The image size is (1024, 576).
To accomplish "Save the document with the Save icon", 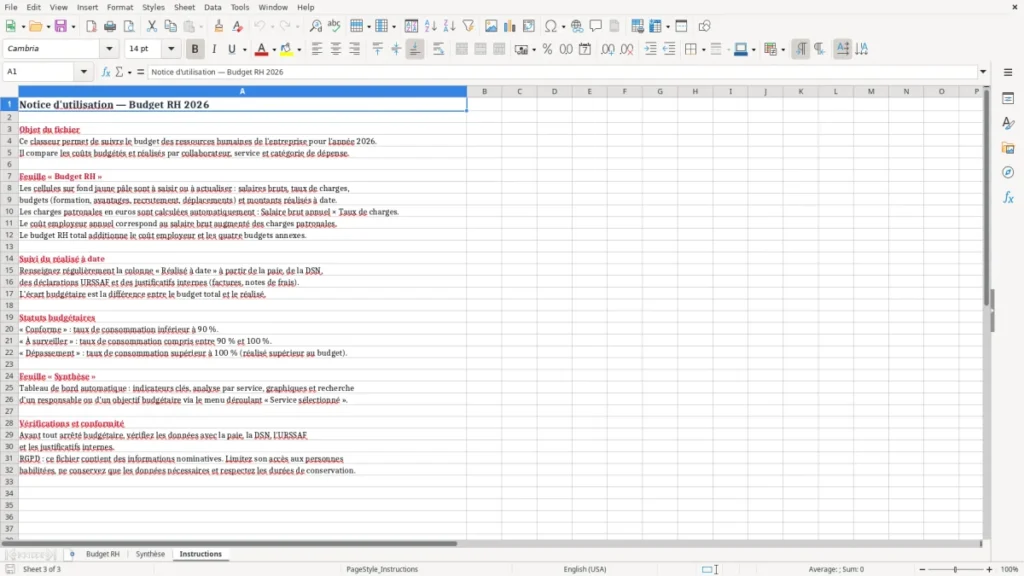I will 61,26.
